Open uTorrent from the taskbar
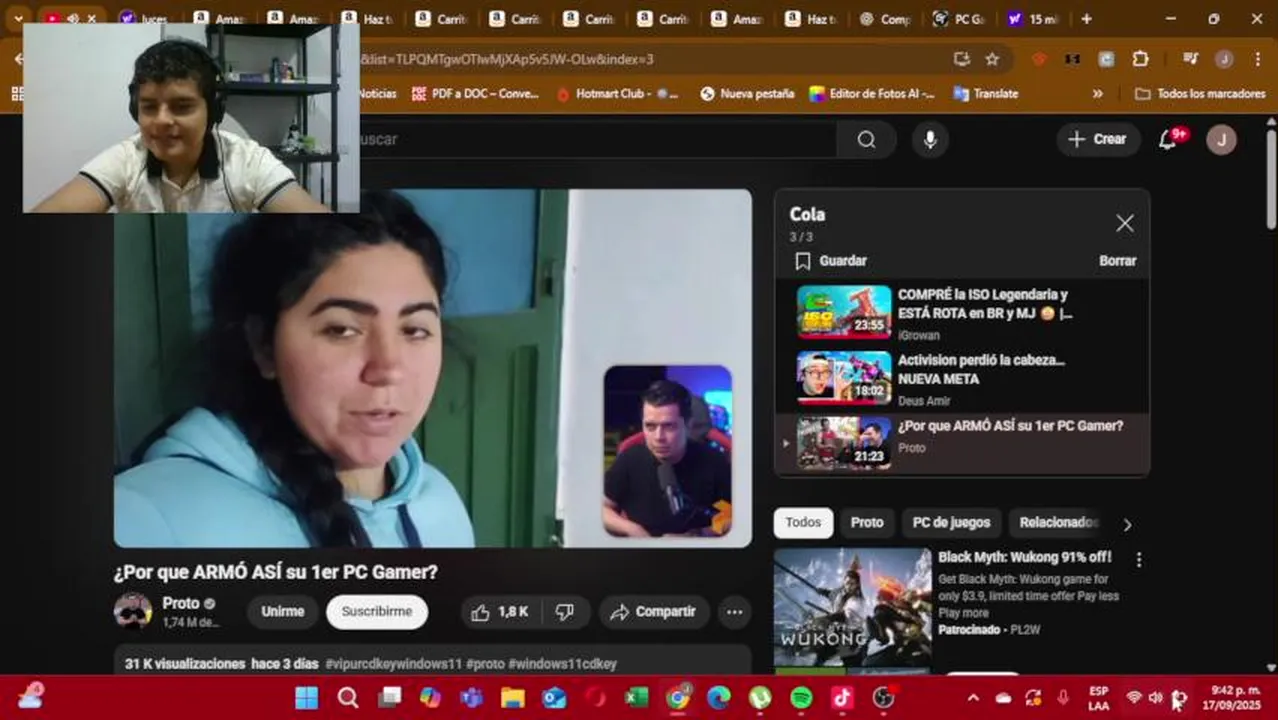 tap(760, 697)
